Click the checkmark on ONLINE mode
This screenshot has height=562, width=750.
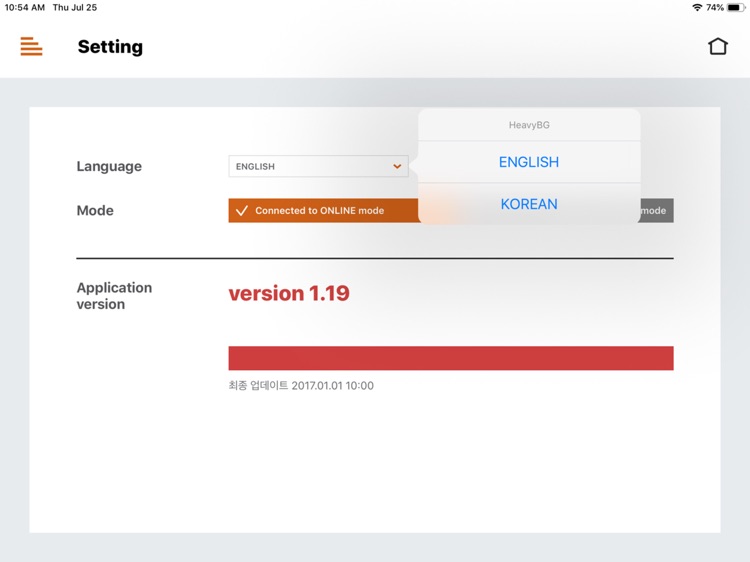click(242, 210)
